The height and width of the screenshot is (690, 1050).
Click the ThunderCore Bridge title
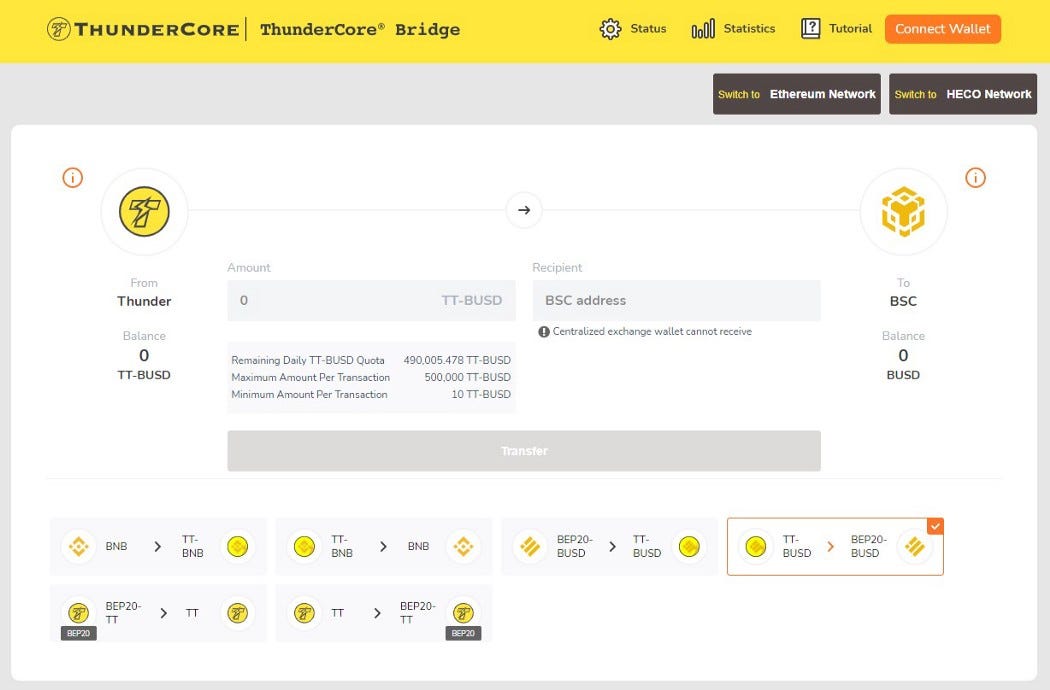[360, 29]
